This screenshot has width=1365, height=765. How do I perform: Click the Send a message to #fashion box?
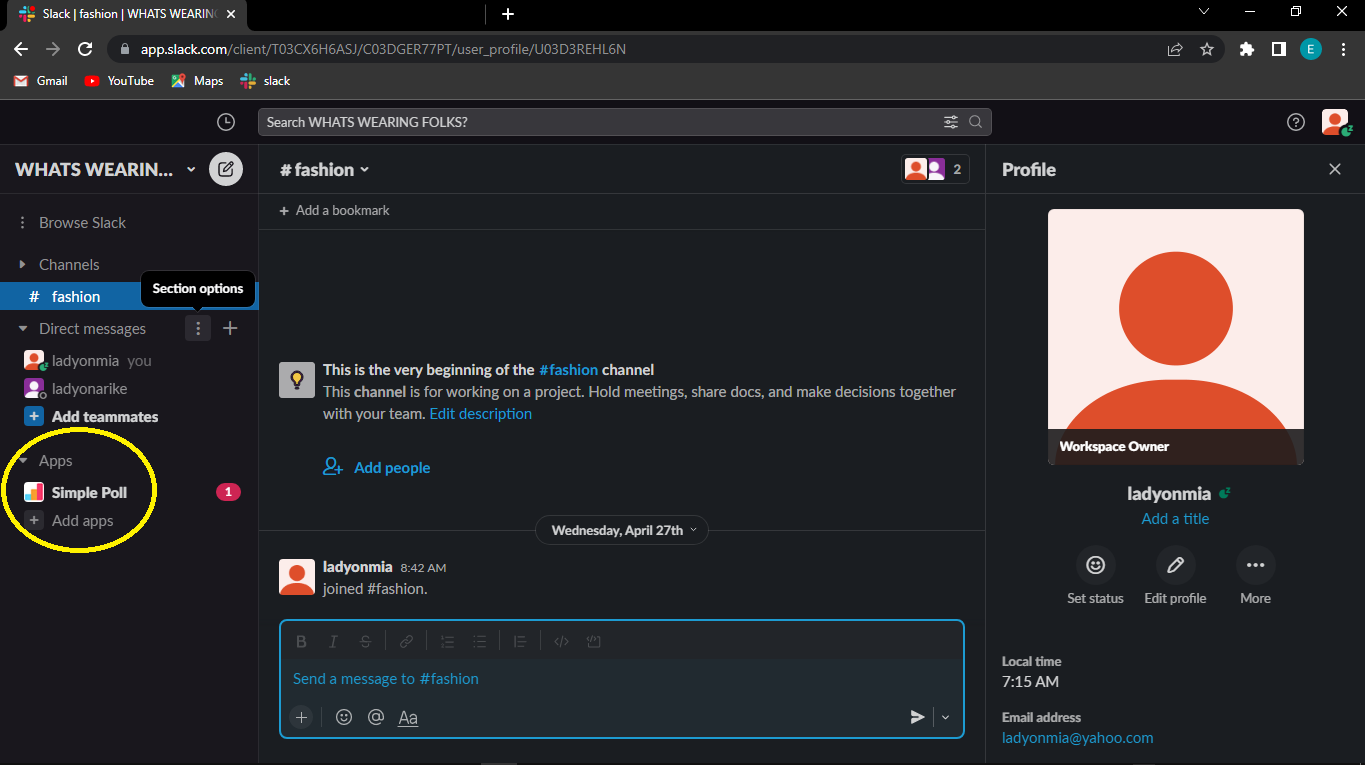(x=622, y=679)
